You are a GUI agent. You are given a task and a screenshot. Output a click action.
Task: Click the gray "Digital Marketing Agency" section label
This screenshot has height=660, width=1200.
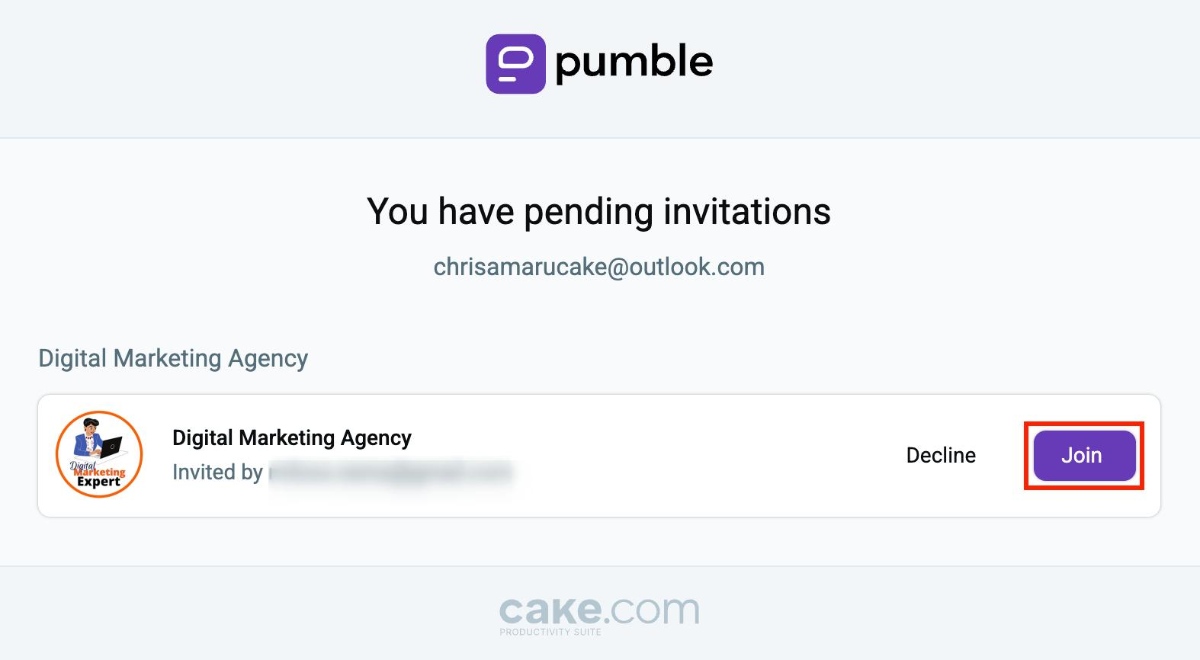point(173,358)
